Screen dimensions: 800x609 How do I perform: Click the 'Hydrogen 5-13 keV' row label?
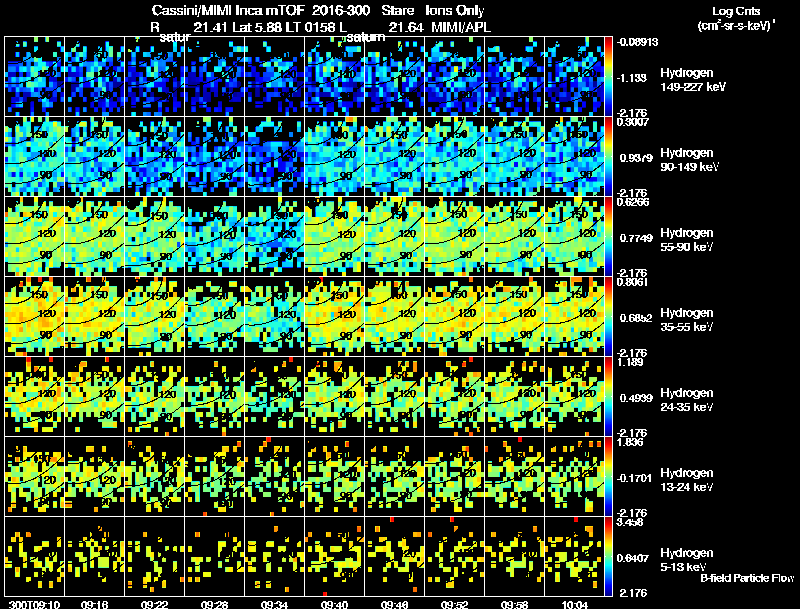point(687,560)
